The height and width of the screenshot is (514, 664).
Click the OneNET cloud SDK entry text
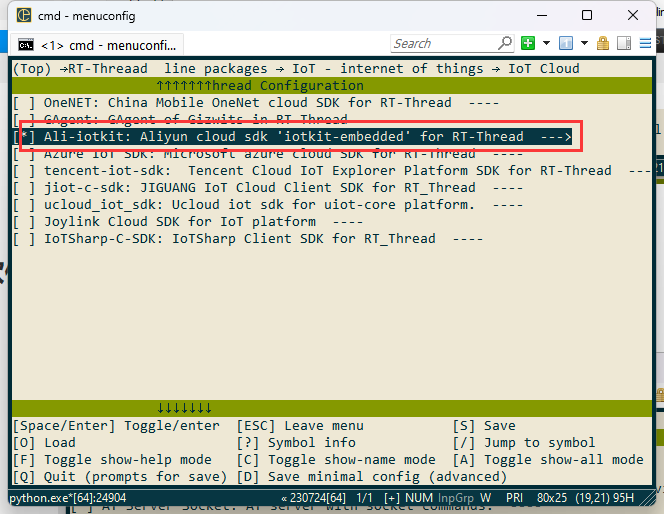point(248,103)
